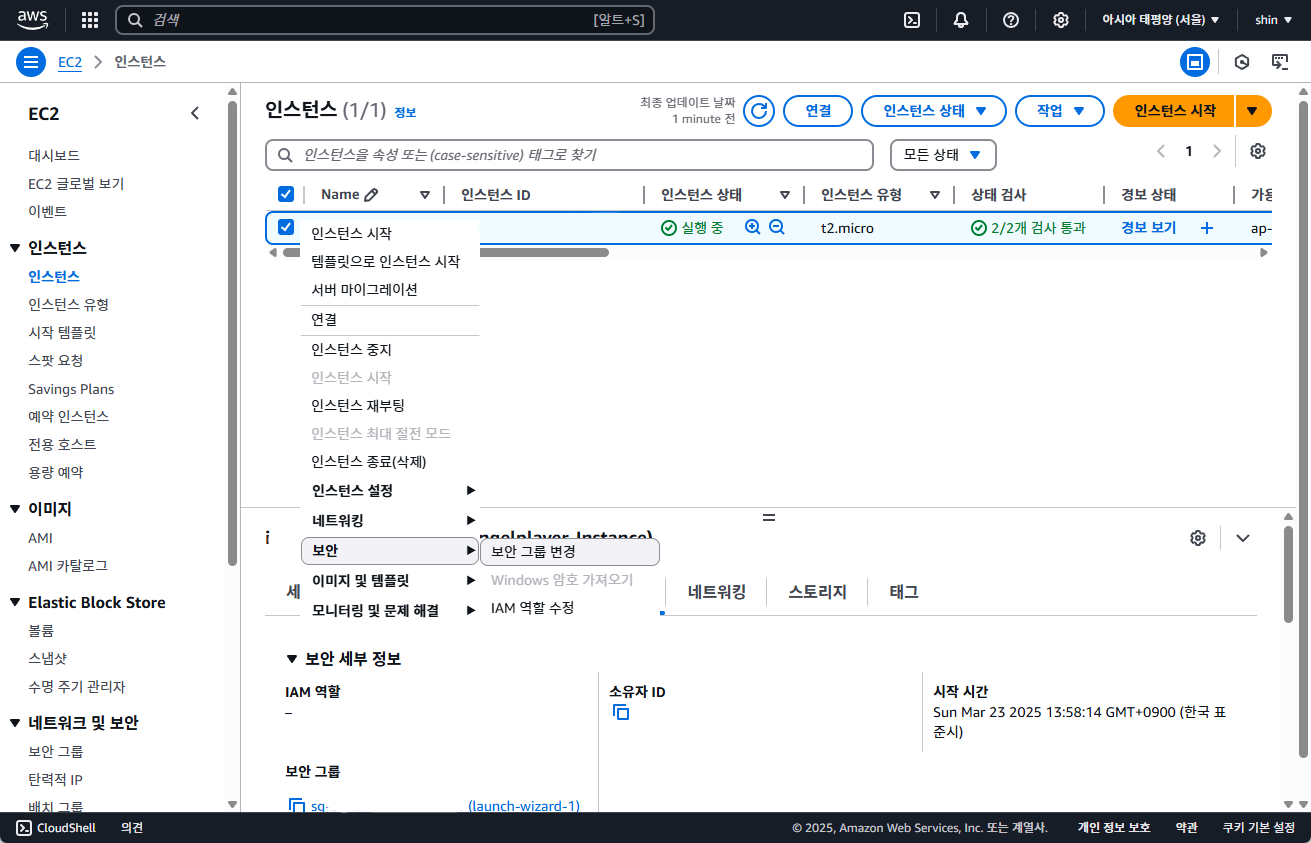Copy the owner ID
The width and height of the screenshot is (1311, 843).
[x=621, y=713]
